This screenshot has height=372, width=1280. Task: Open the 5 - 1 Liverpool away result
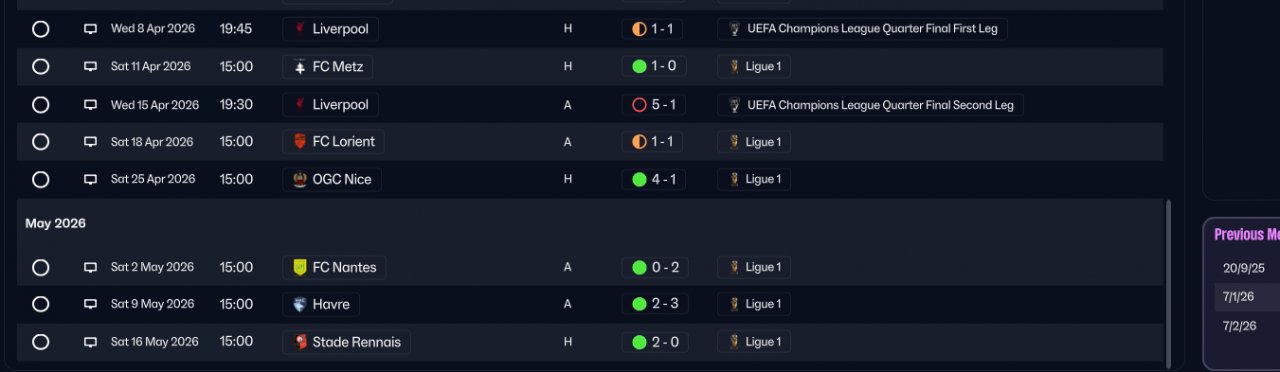pos(652,105)
